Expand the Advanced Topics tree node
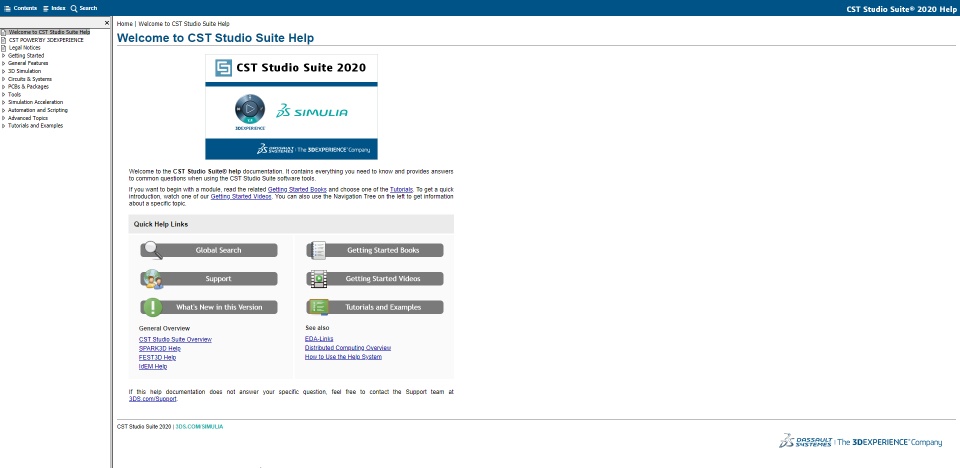The width and height of the screenshot is (960, 468). (x=4, y=118)
